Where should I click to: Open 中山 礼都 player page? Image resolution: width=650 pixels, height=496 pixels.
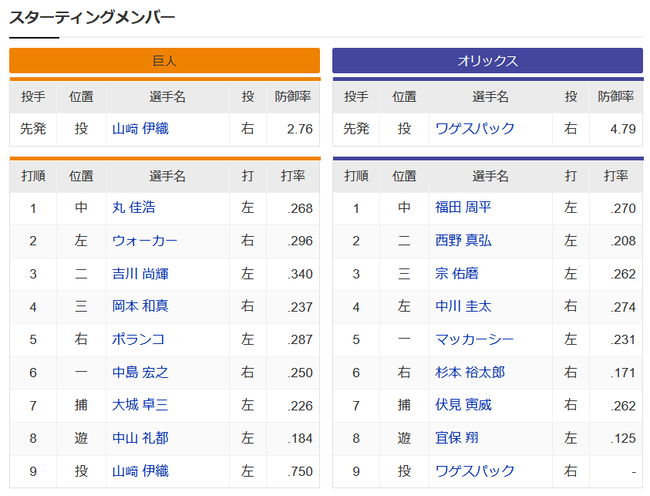click(140, 438)
